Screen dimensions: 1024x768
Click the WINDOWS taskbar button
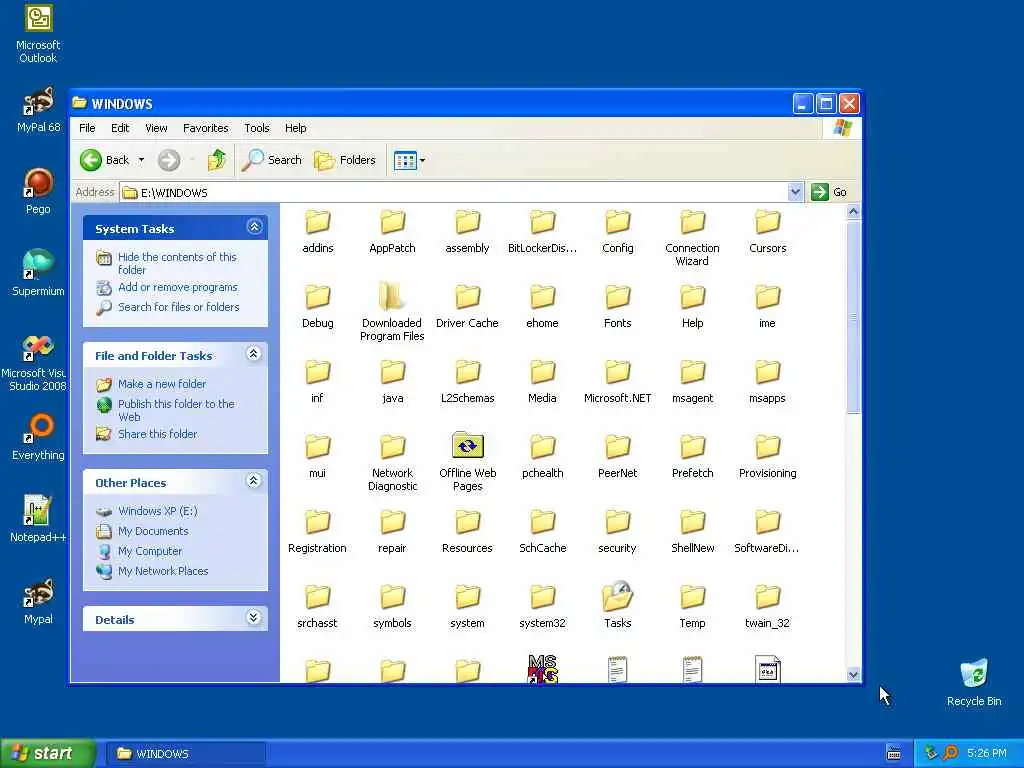tap(186, 754)
